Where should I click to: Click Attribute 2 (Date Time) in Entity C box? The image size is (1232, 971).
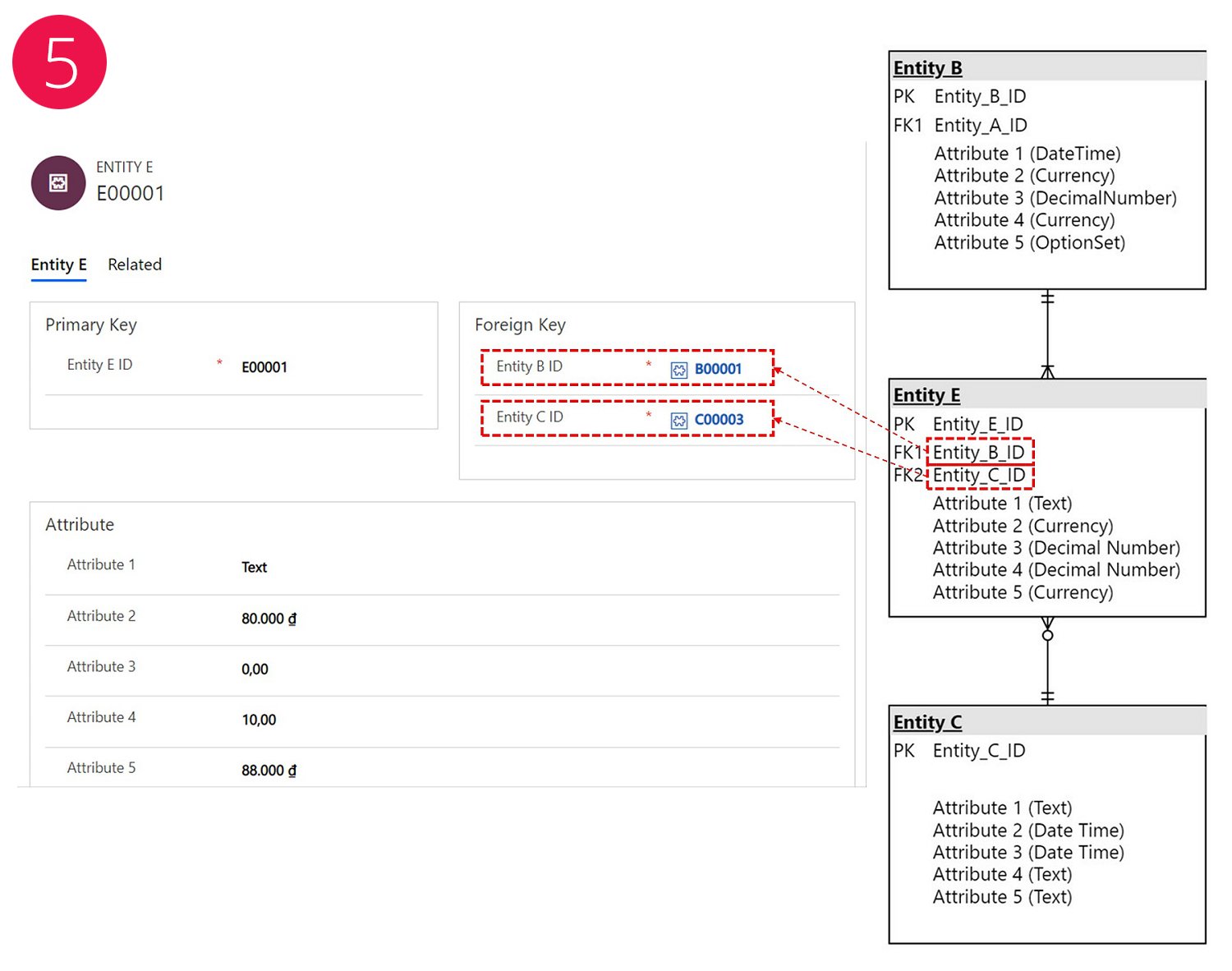(x=1028, y=831)
